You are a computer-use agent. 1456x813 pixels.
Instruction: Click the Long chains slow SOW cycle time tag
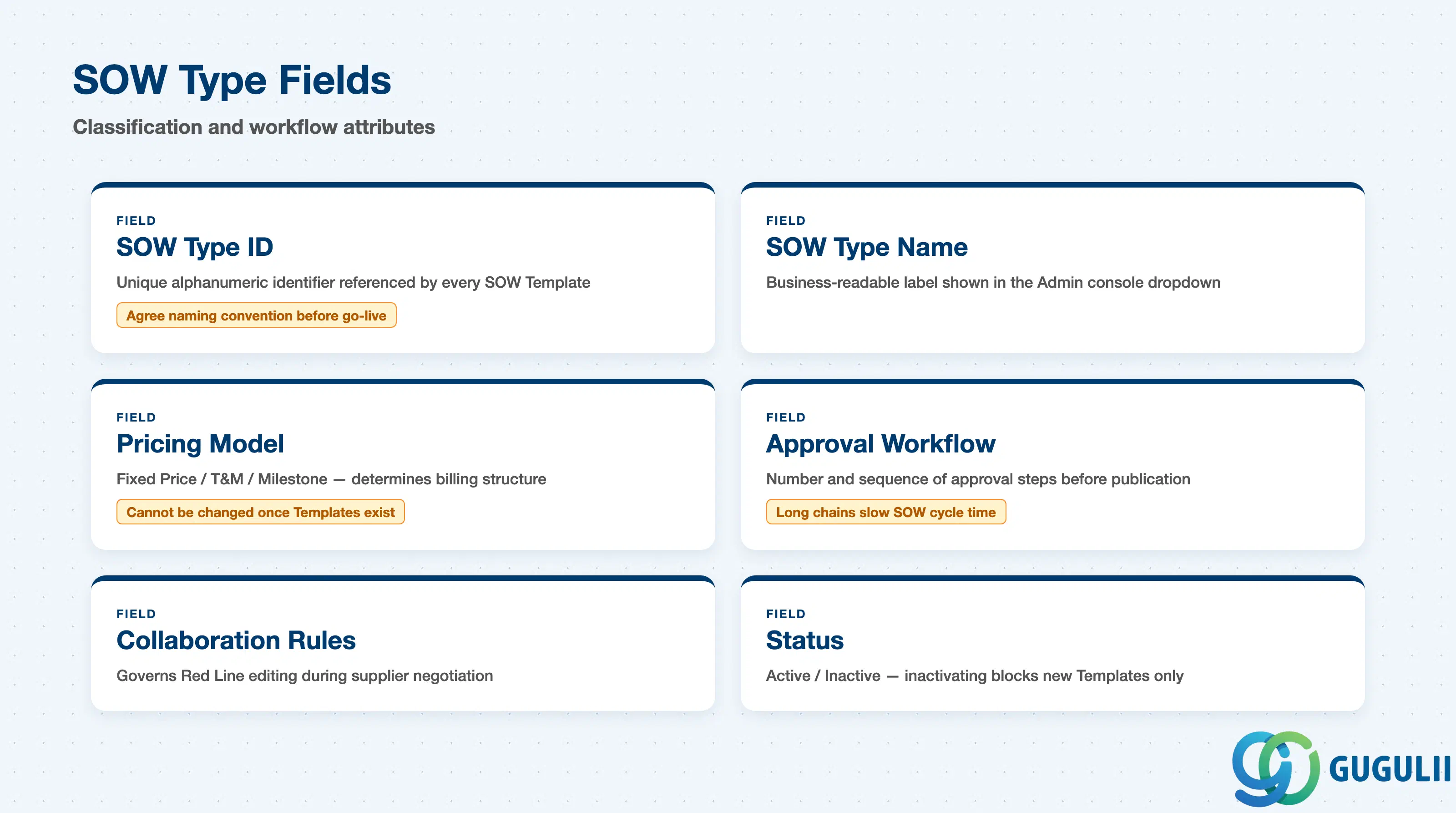pyautogui.click(x=886, y=512)
